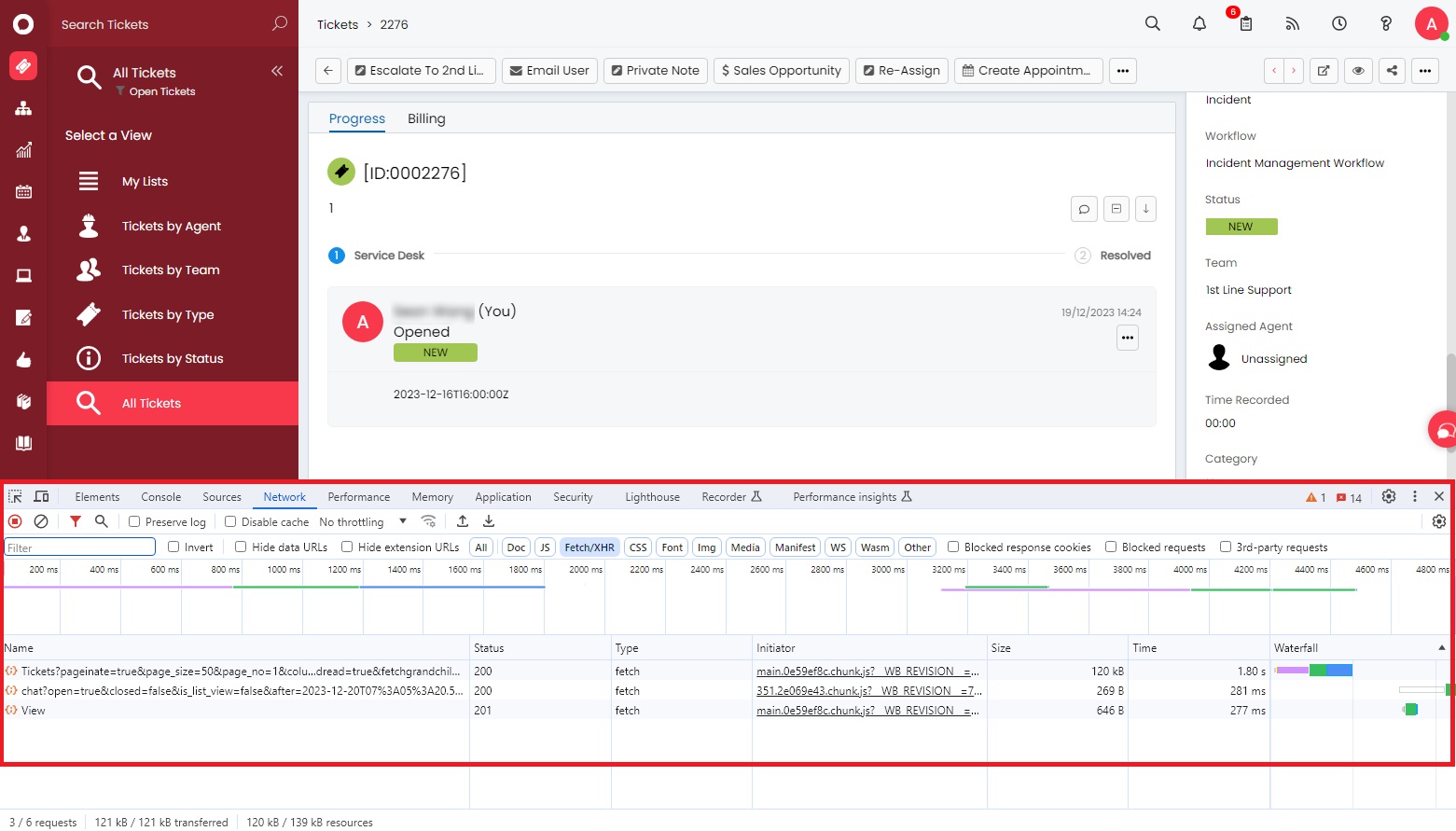Enable the Preserve log checkbox
The width and height of the screenshot is (1456, 831).
coord(134,522)
